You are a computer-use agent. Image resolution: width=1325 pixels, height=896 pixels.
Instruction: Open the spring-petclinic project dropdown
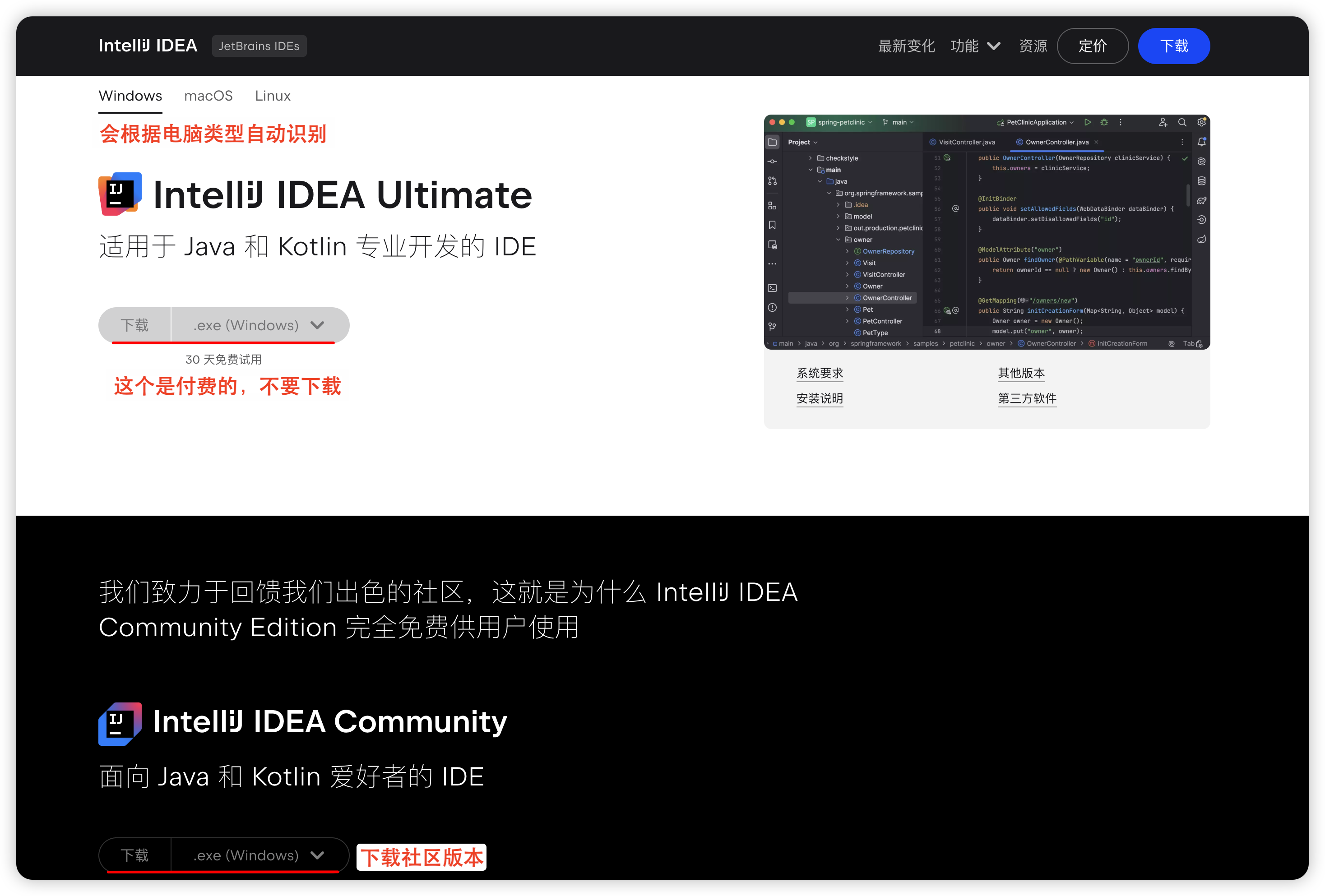coord(839,122)
